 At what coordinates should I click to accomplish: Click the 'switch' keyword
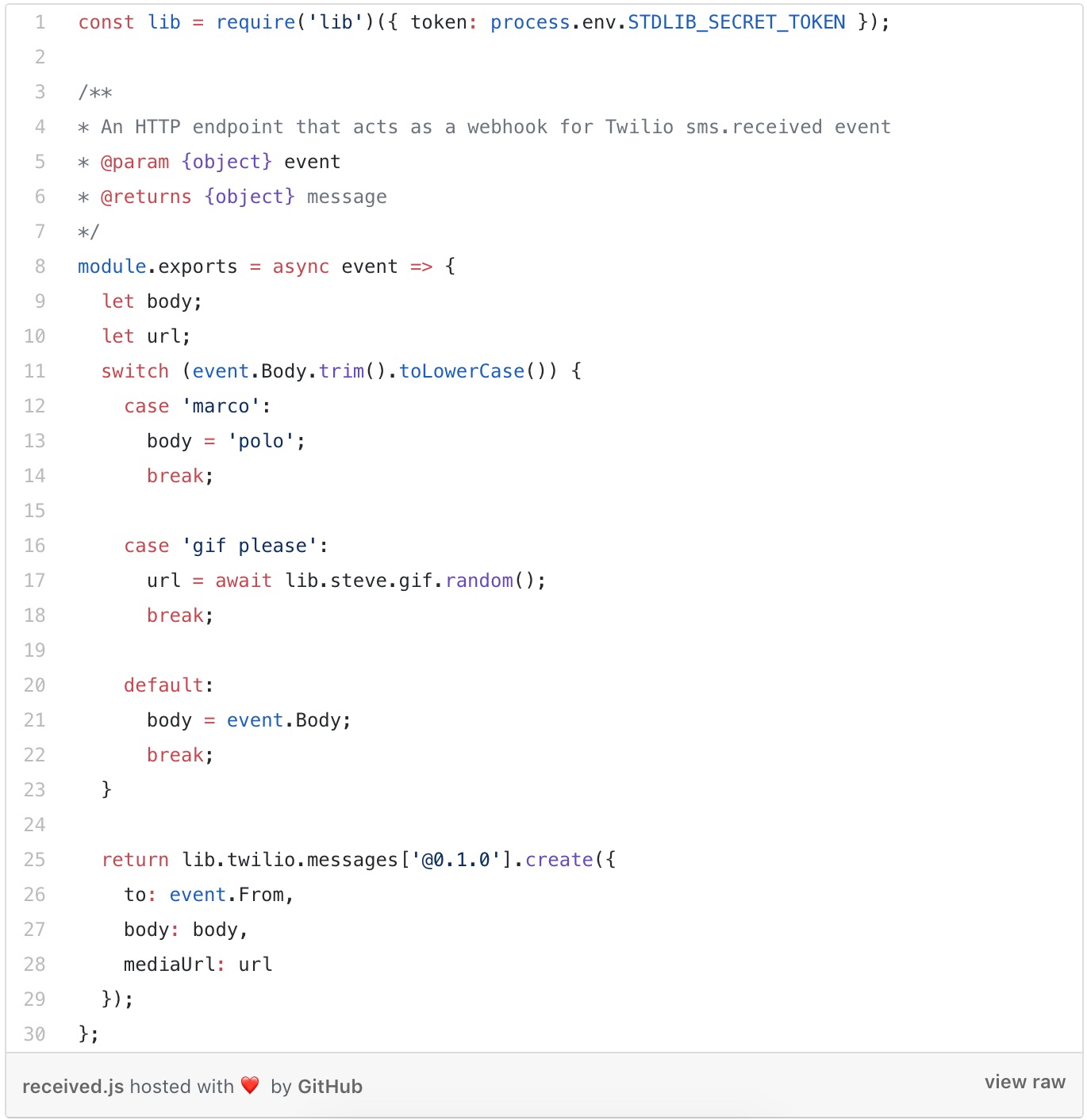coord(135,371)
